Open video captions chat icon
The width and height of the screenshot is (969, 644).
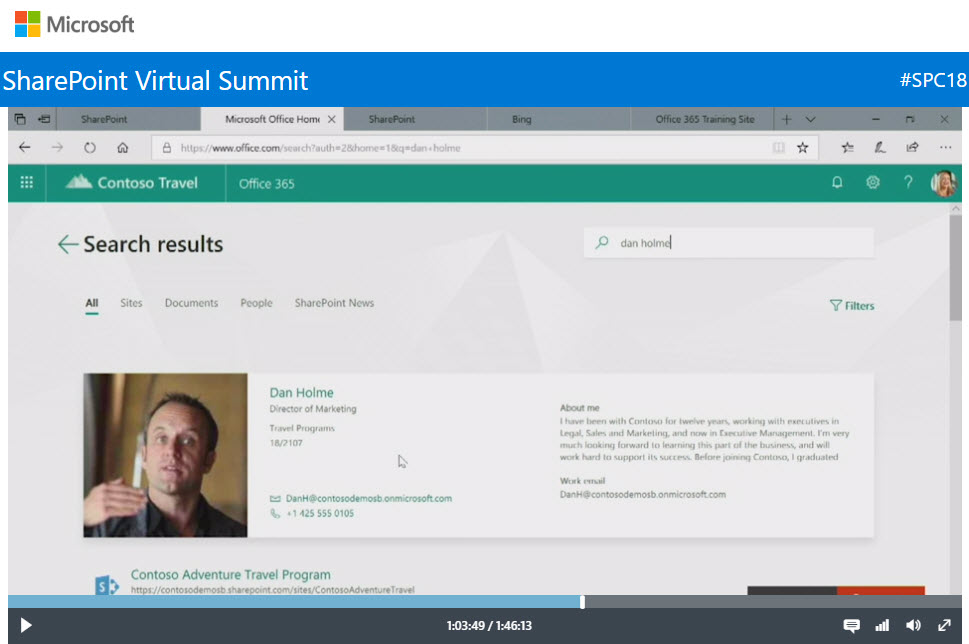tap(851, 625)
